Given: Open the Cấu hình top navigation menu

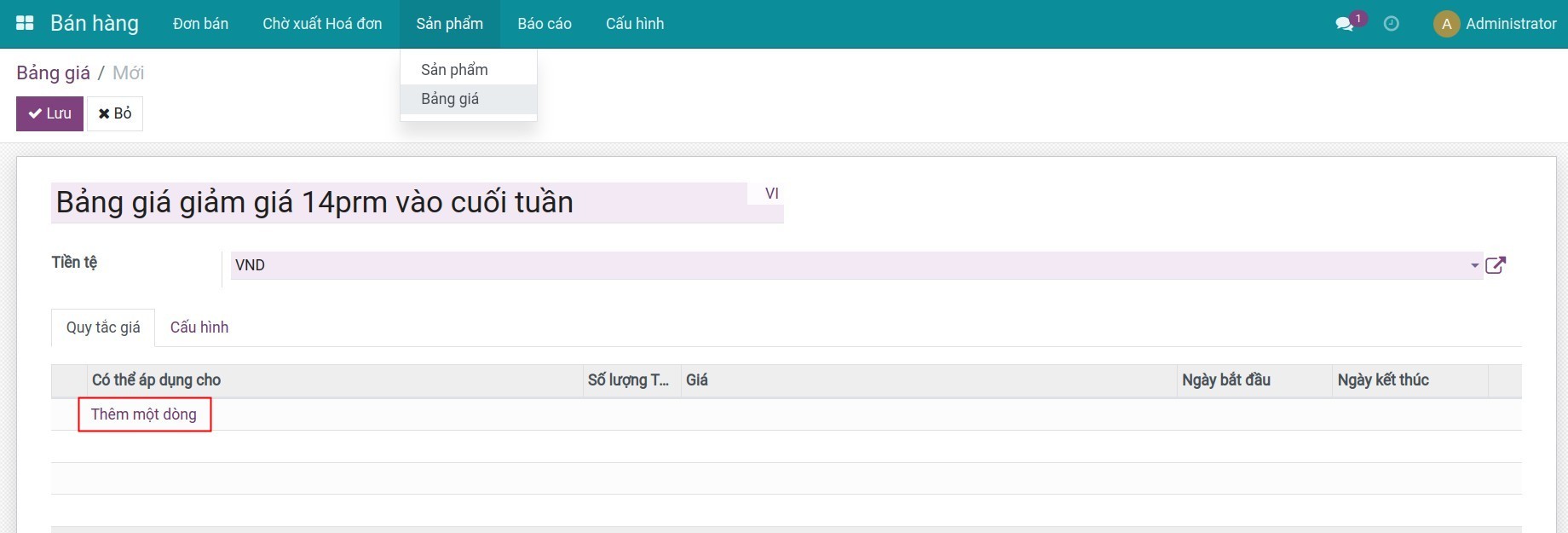Looking at the screenshot, I should (x=635, y=24).
